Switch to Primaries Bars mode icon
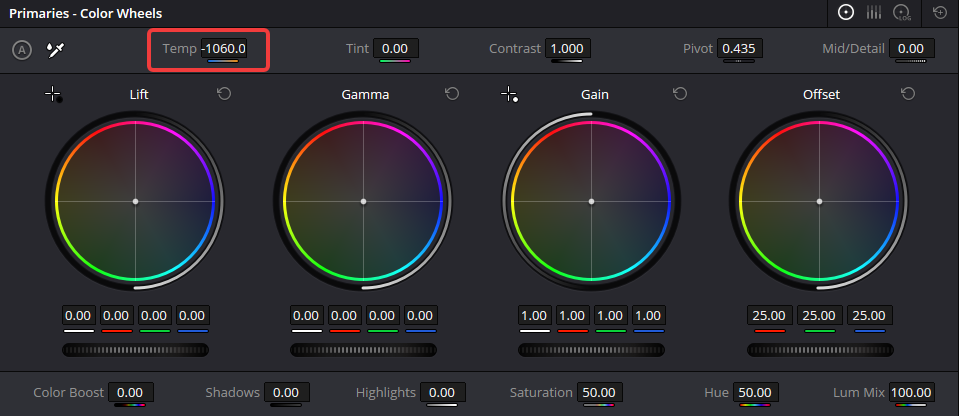Screen dimensions: 959x416 (873, 13)
